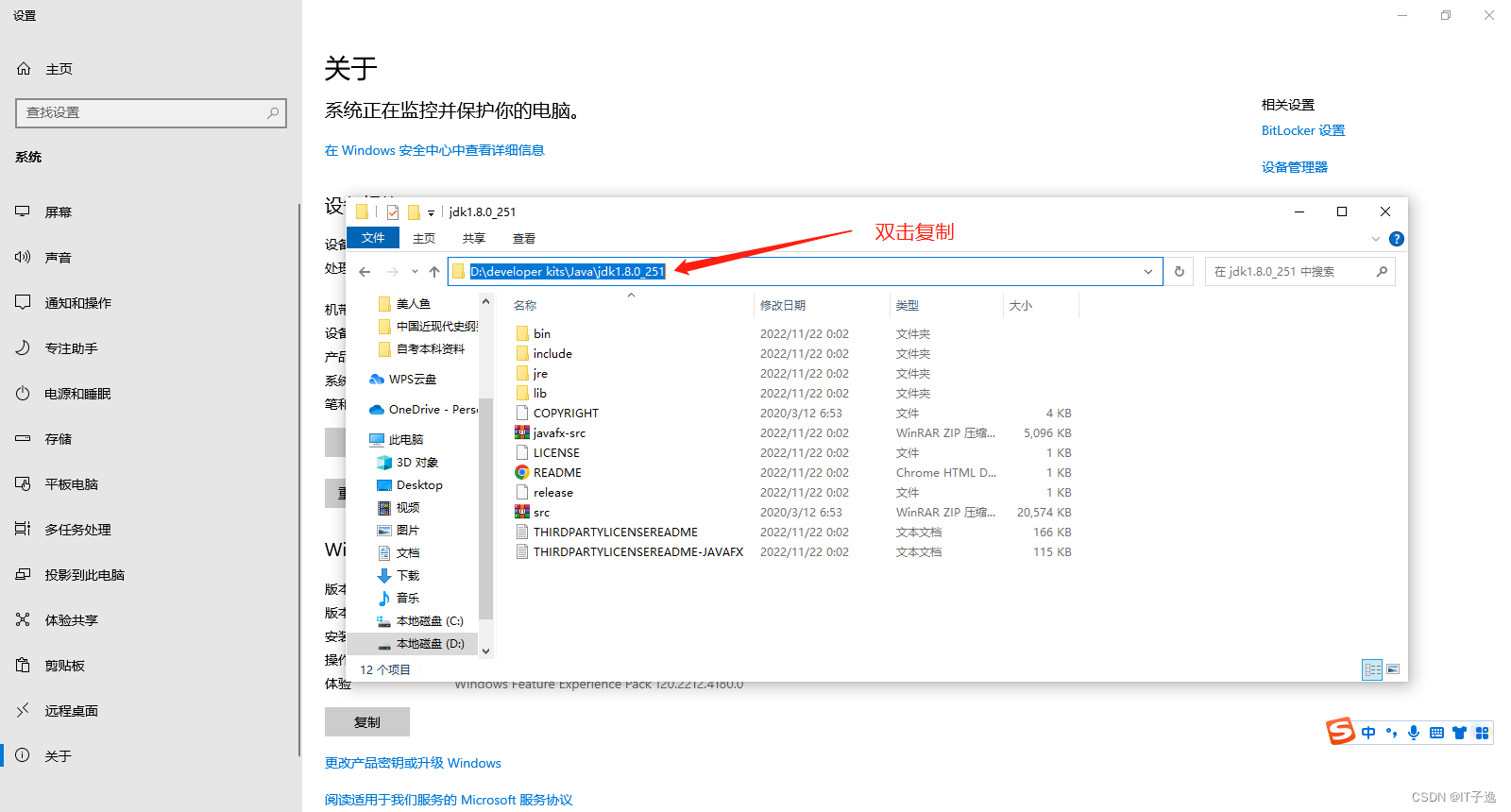Open the Sogou toolbox grid icon
This screenshot has width=1511, height=812.
tap(1482, 733)
